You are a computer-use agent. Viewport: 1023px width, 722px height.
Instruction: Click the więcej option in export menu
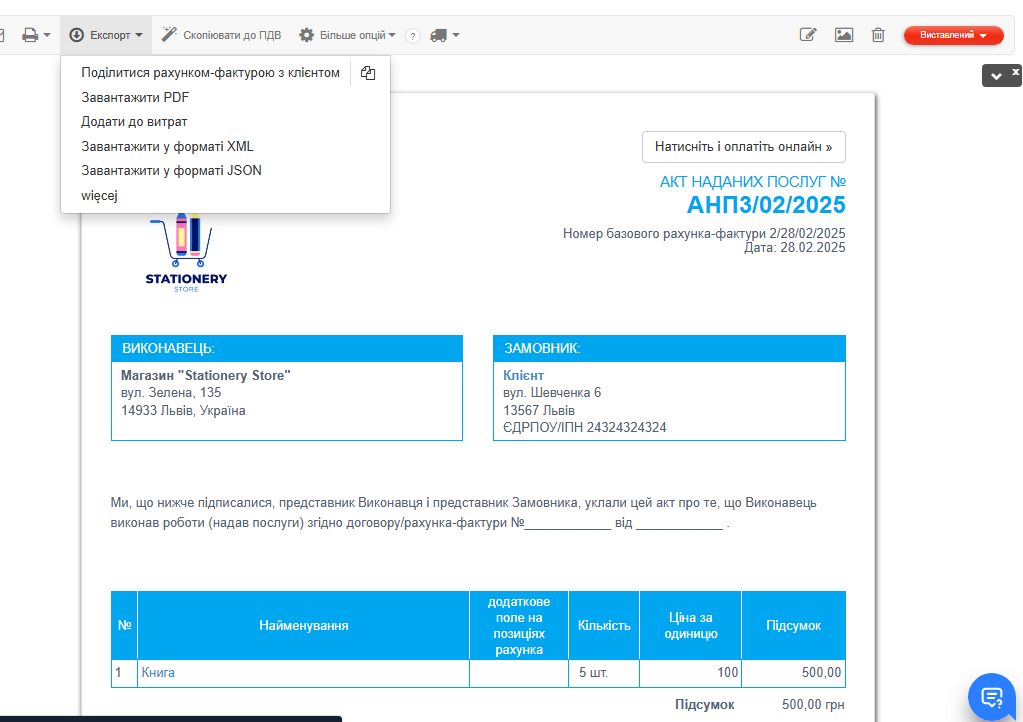pos(100,196)
